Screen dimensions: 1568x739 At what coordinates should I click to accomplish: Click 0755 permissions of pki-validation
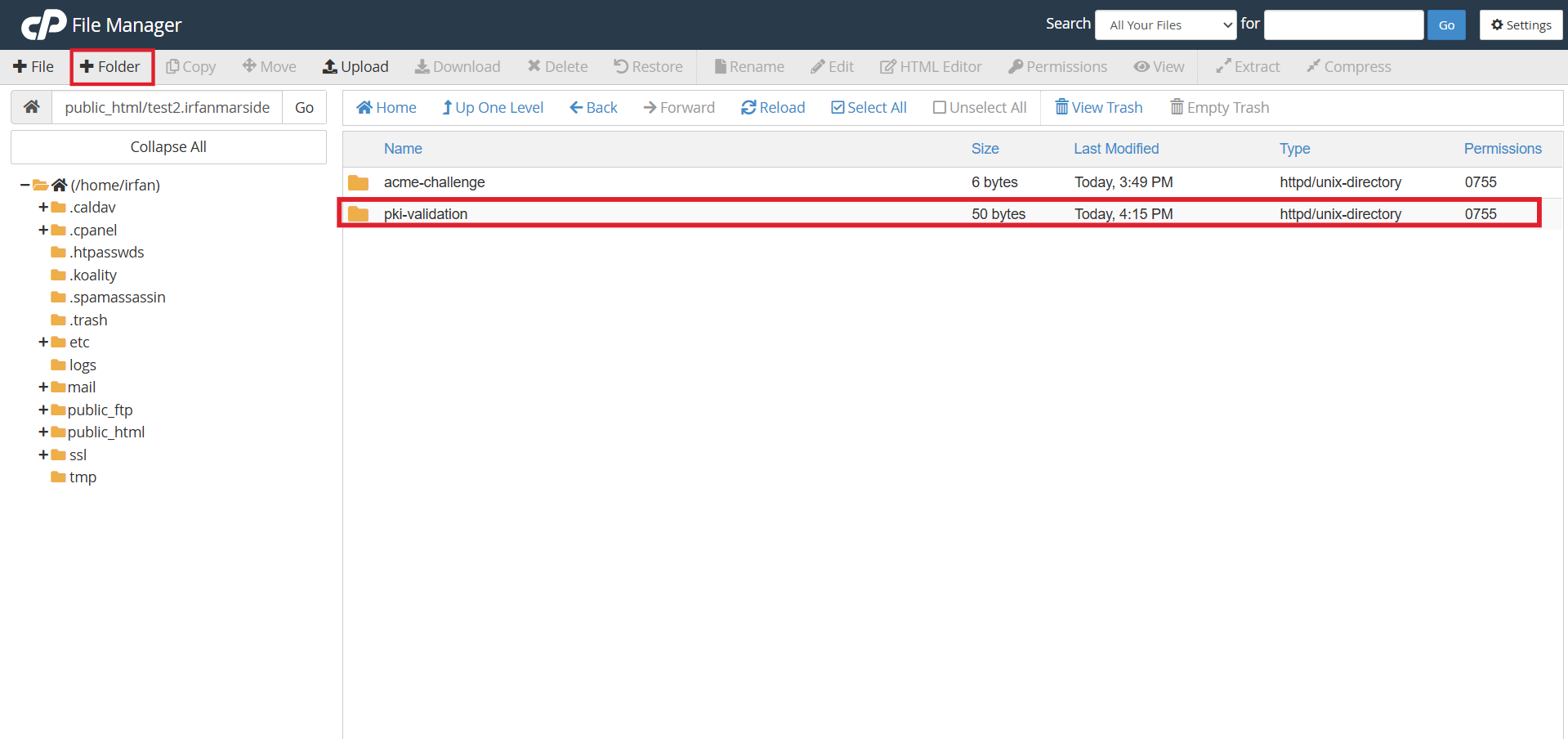[x=1481, y=214]
